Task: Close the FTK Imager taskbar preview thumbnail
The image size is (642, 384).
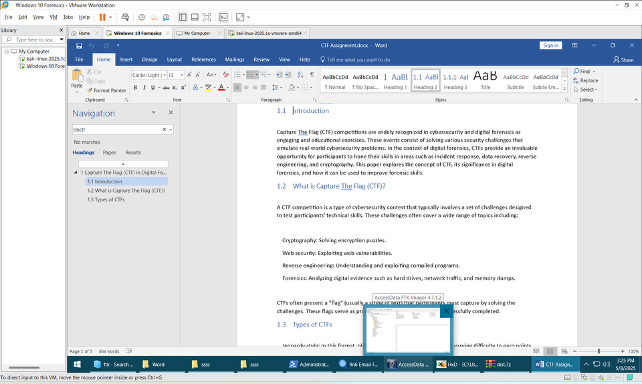Action: 446,312
